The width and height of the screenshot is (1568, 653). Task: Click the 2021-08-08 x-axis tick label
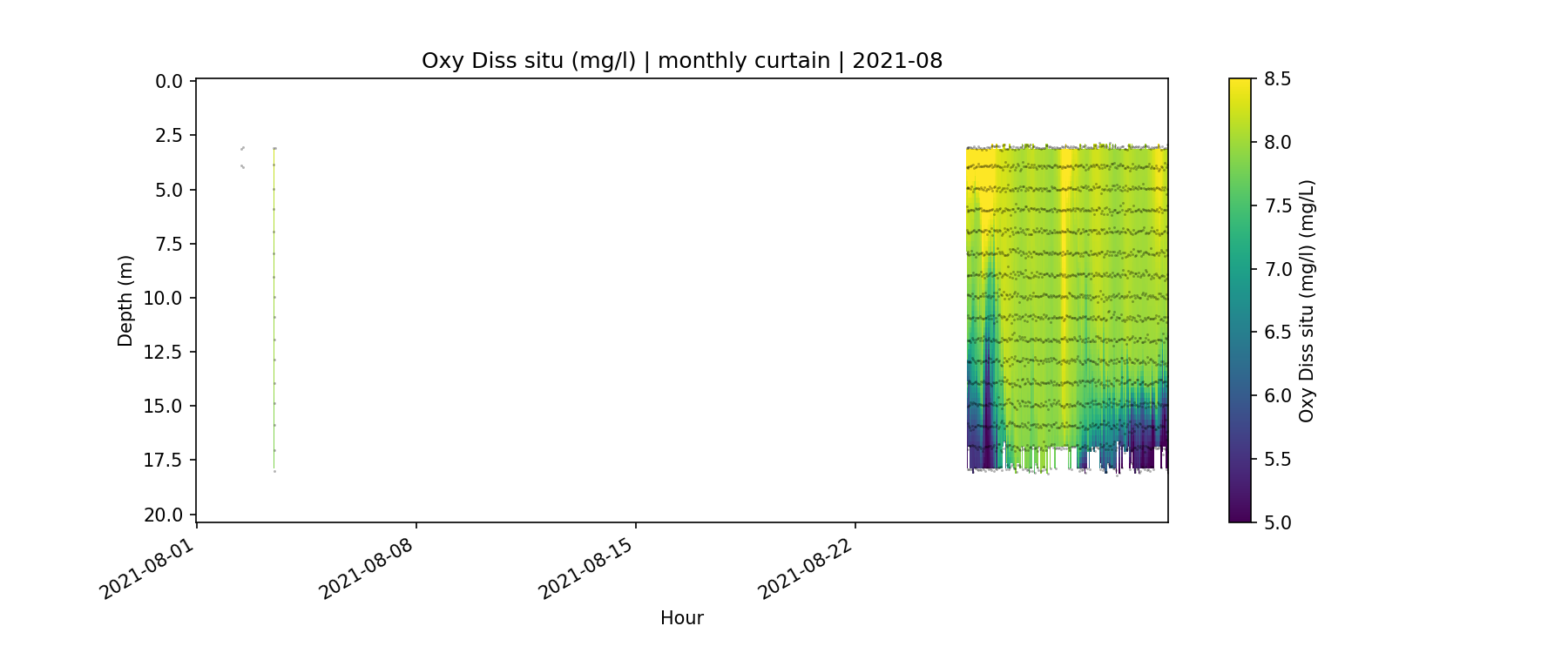366,569
